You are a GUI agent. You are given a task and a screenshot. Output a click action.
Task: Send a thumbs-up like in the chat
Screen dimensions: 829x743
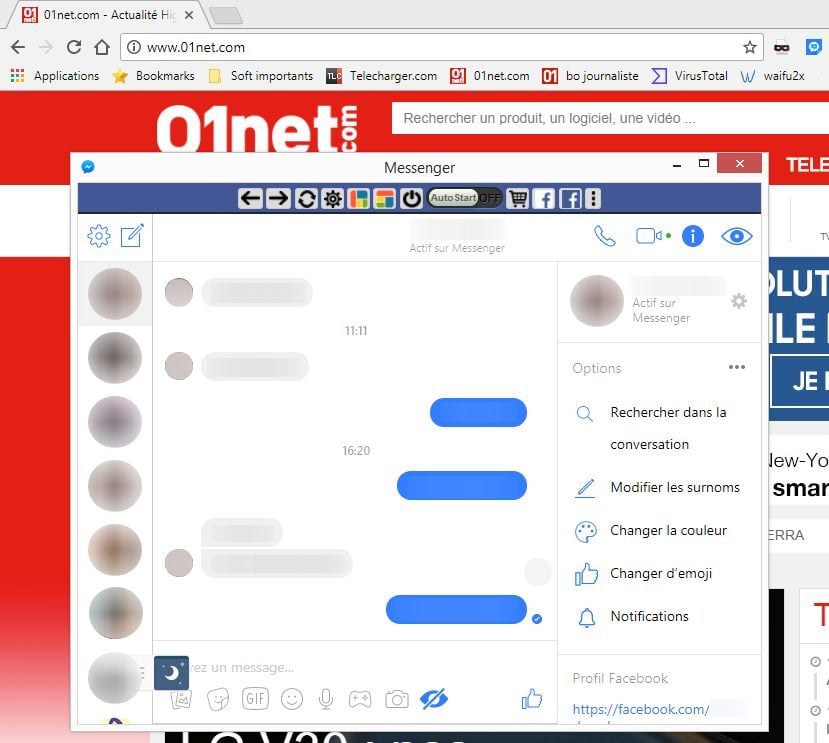tap(531, 699)
